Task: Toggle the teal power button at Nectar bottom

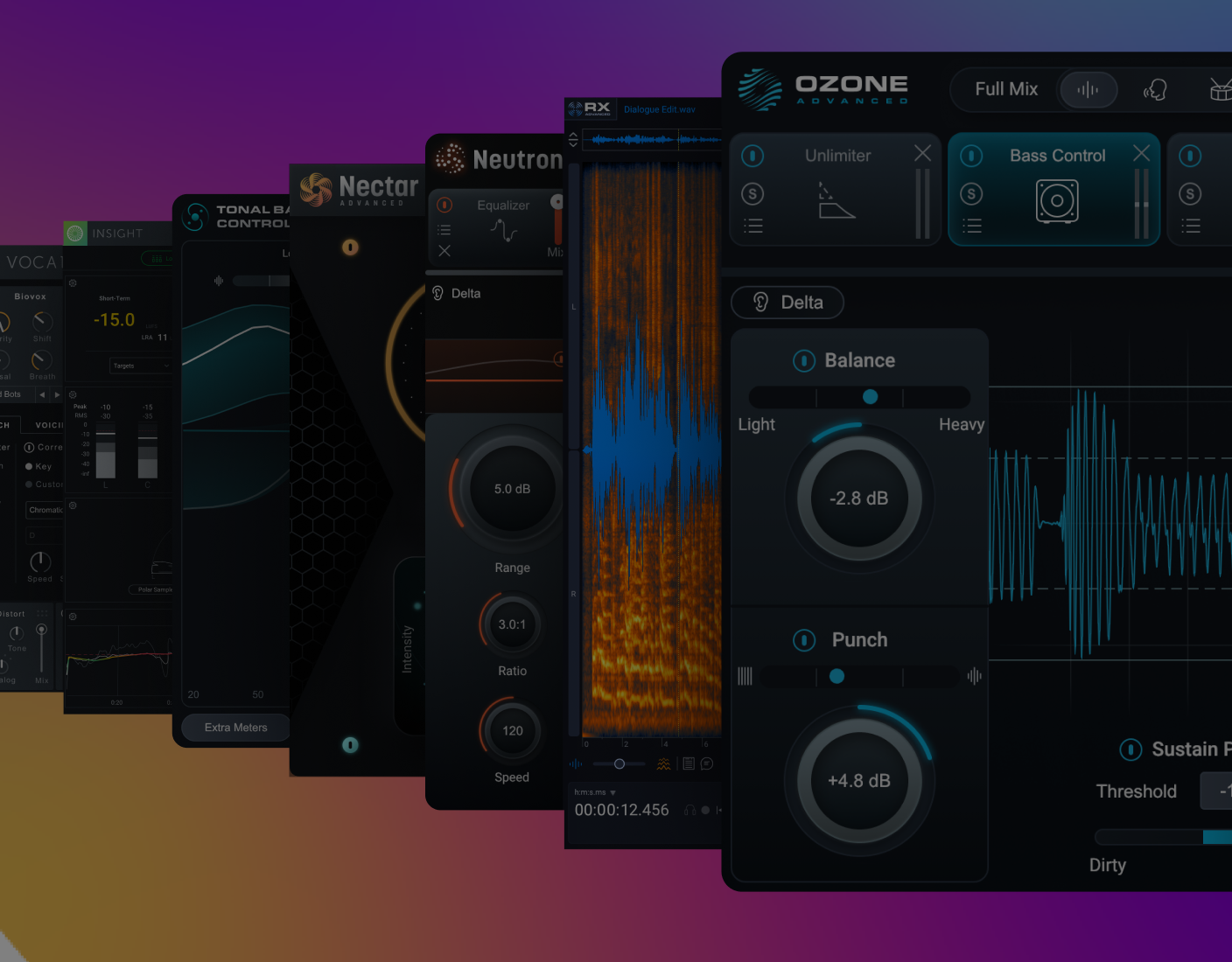Action: [350, 745]
